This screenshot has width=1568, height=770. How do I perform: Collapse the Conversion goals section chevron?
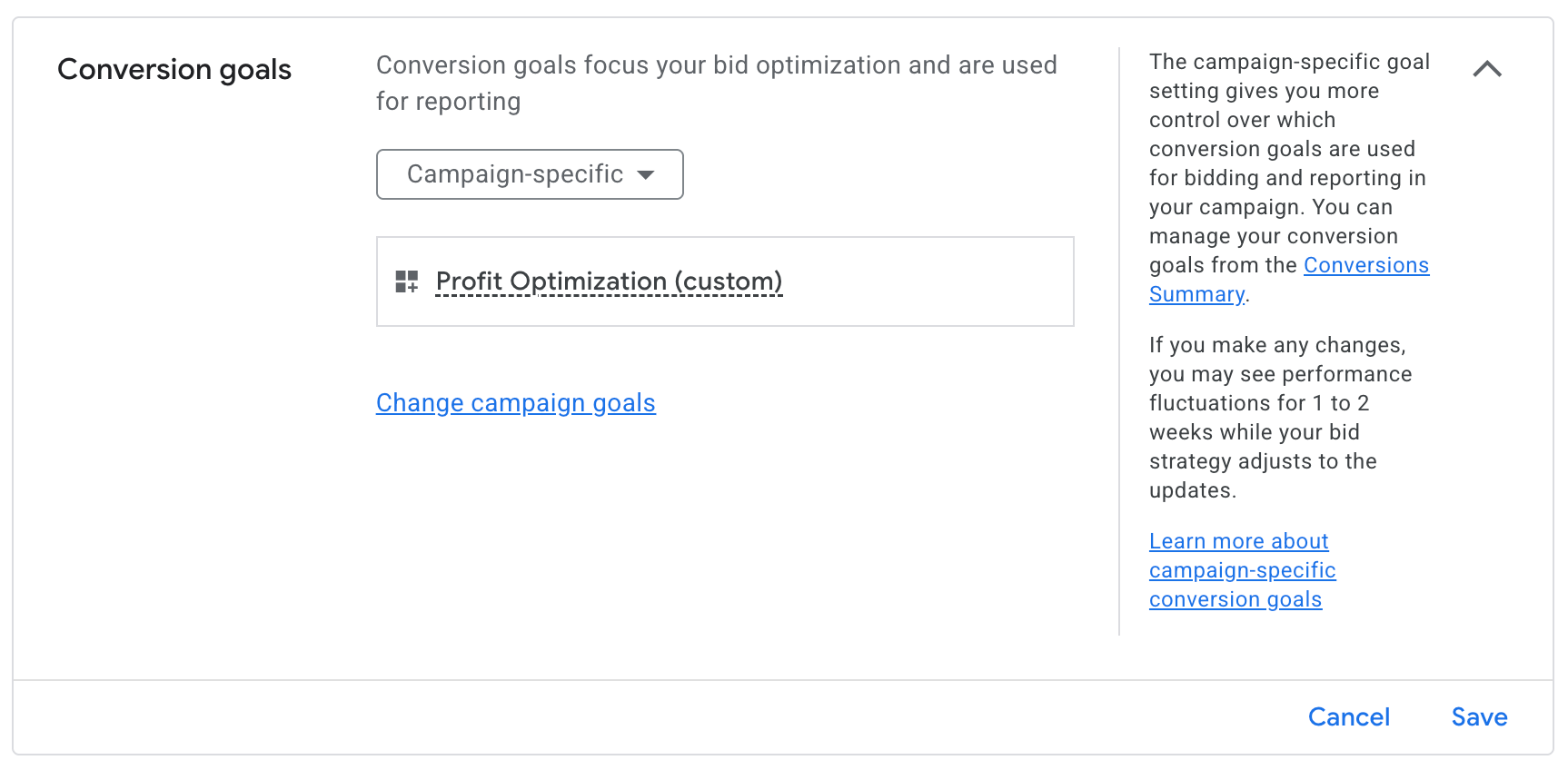pyautogui.click(x=1487, y=69)
